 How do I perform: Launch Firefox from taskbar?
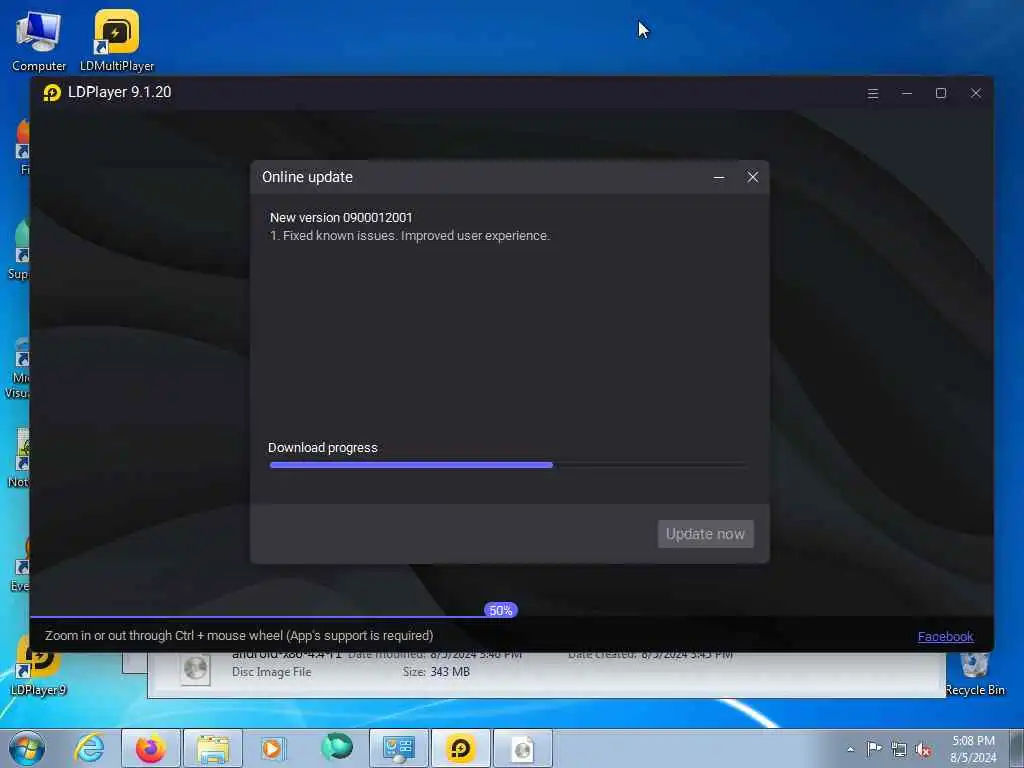151,748
